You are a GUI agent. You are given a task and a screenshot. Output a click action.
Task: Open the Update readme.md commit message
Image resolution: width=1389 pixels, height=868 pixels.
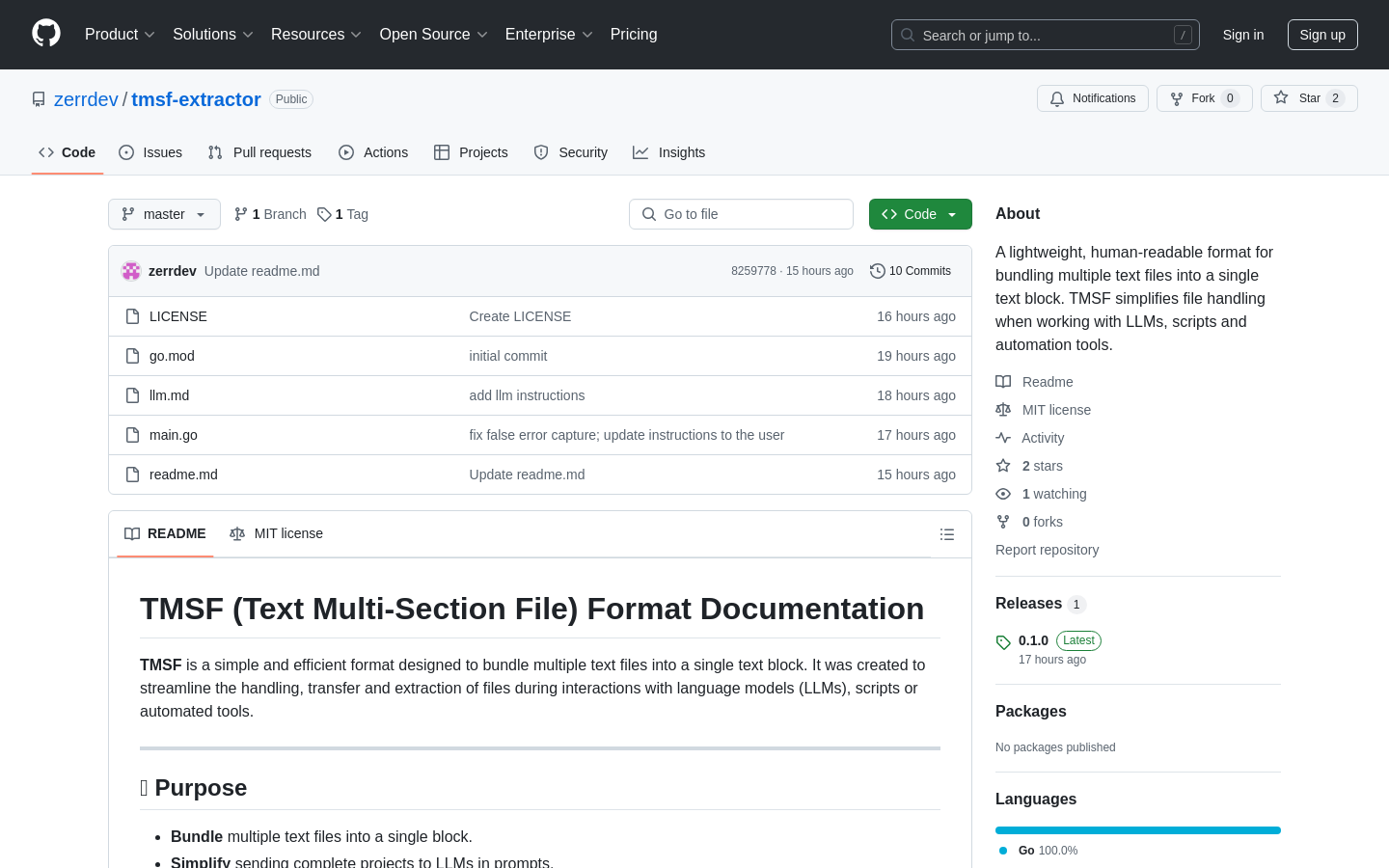click(x=262, y=271)
